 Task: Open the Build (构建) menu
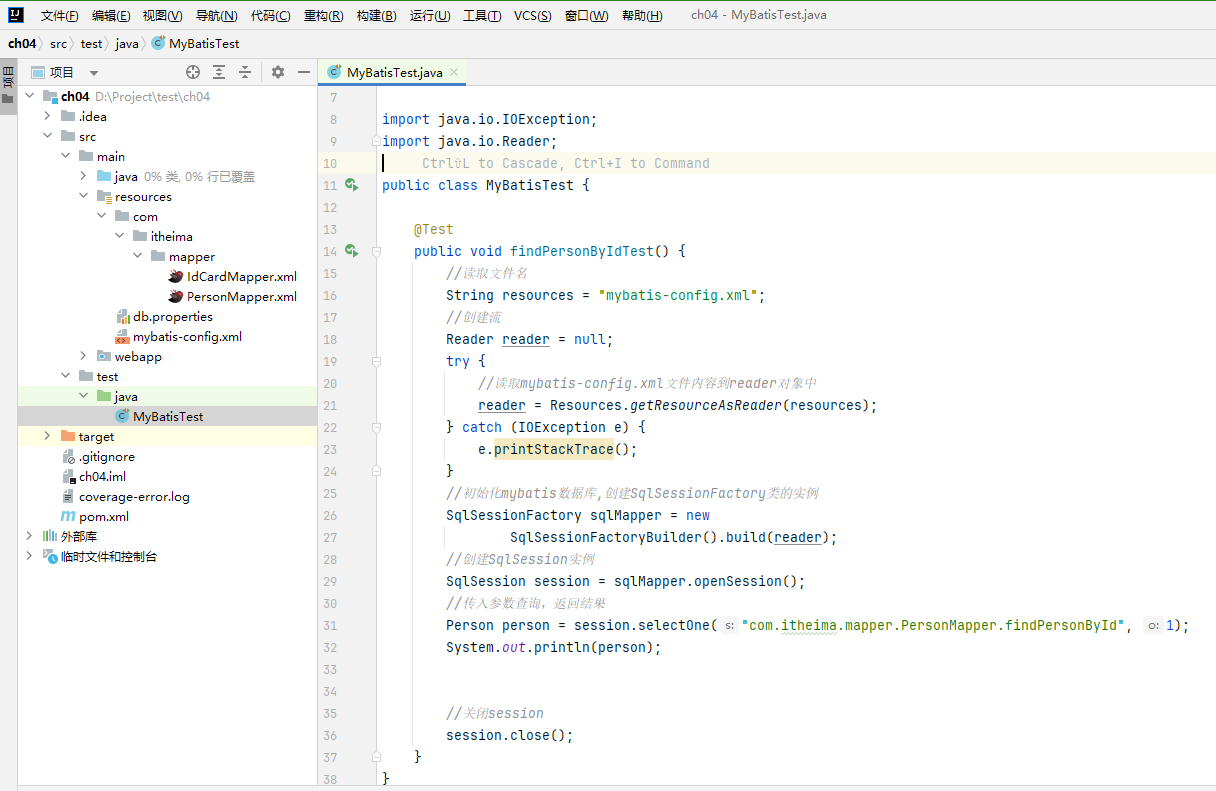pyautogui.click(x=376, y=16)
